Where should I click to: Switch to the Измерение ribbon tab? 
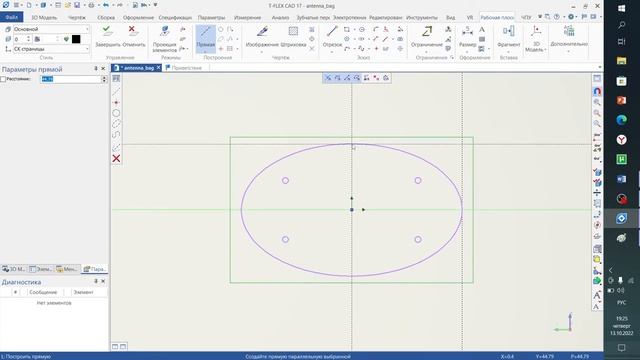(x=247, y=18)
